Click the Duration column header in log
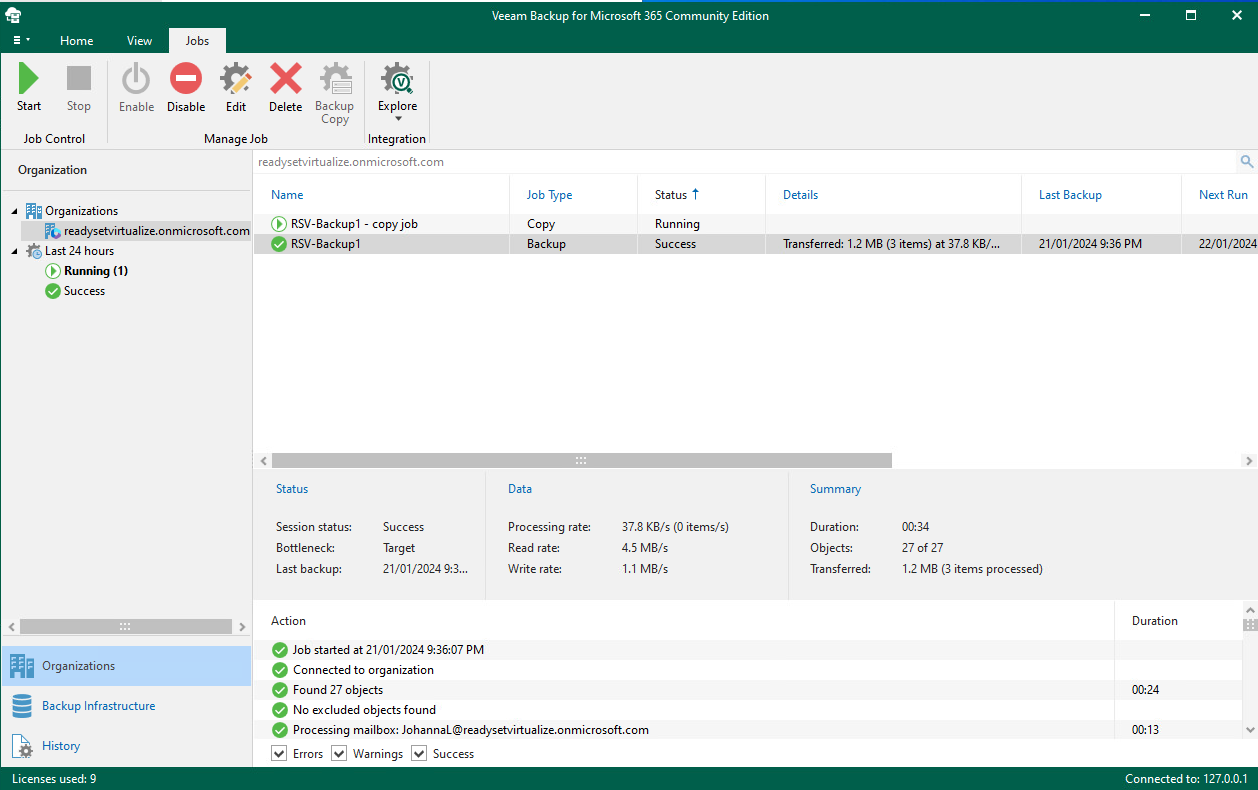1258x790 pixels. pyautogui.click(x=1155, y=621)
